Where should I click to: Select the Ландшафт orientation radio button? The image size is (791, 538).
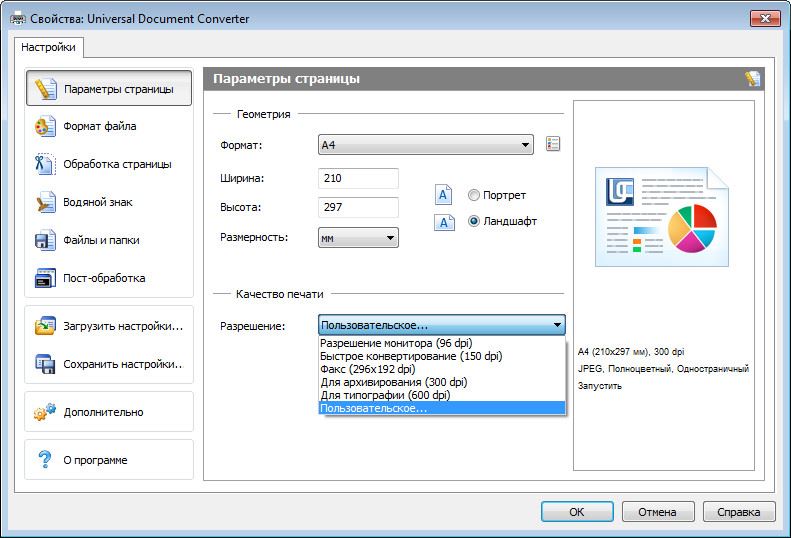(474, 221)
